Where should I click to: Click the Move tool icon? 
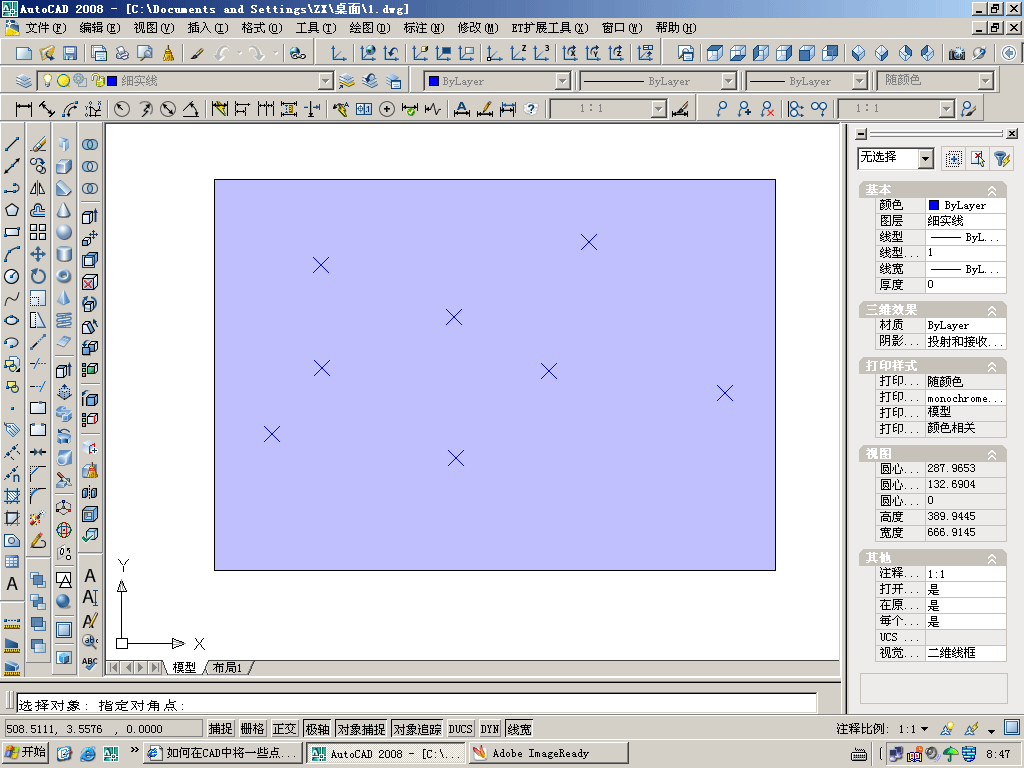(38, 254)
